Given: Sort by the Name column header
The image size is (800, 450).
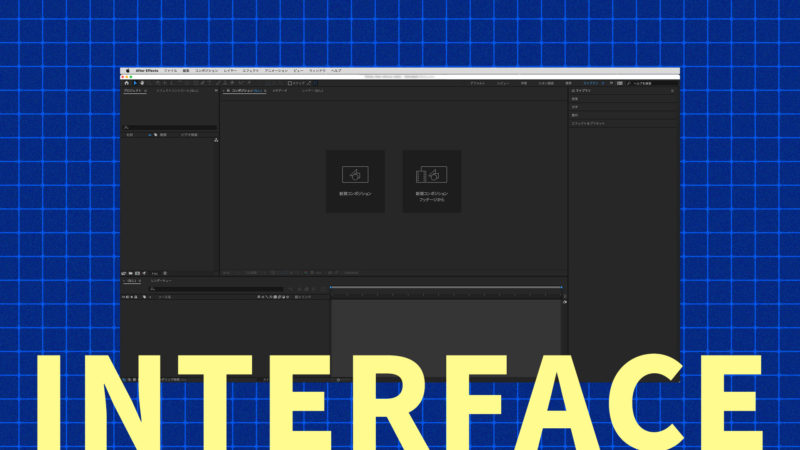Looking at the screenshot, I should [130, 135].
